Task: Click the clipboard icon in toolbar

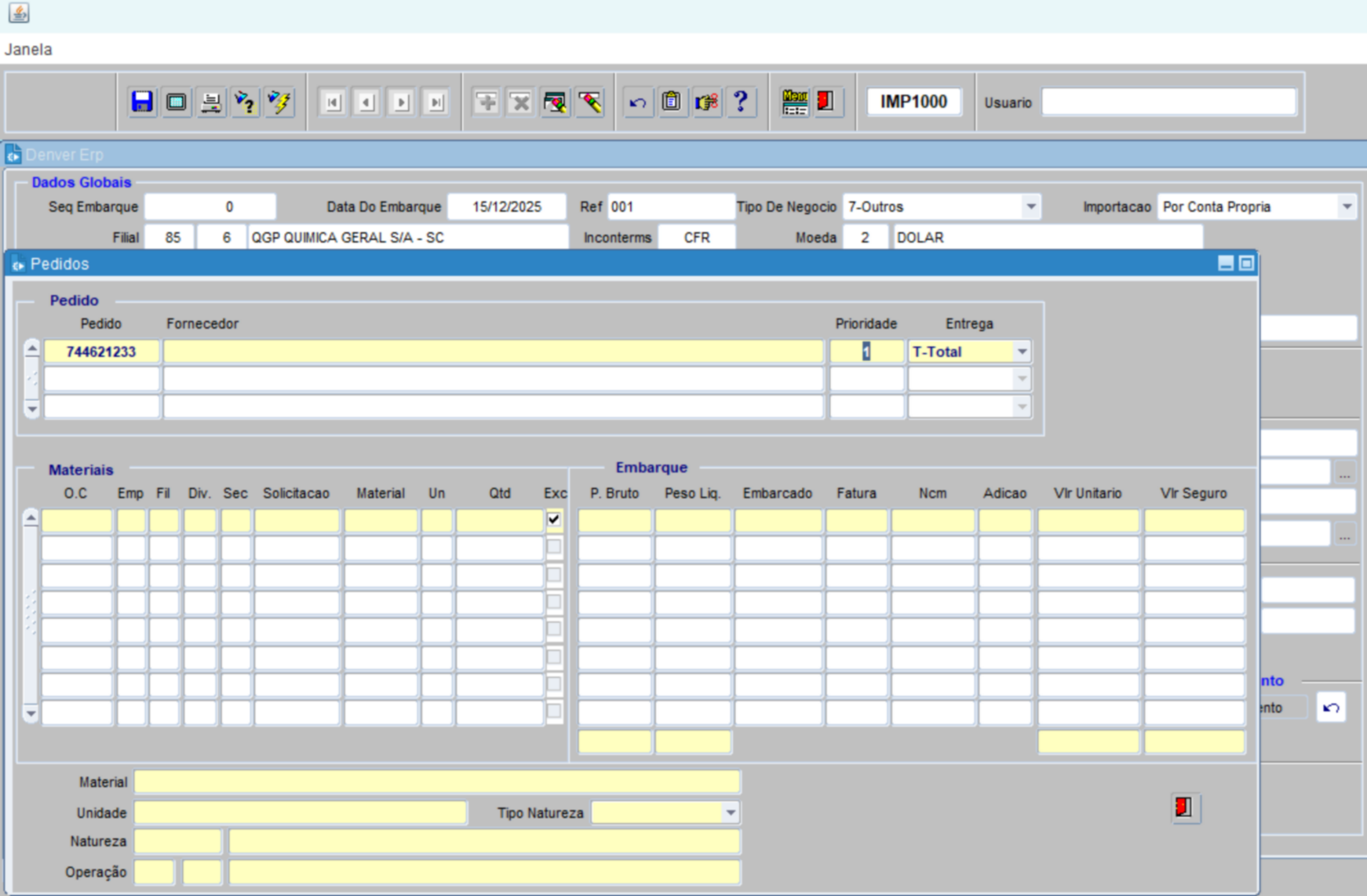Action: pos(672,102)
